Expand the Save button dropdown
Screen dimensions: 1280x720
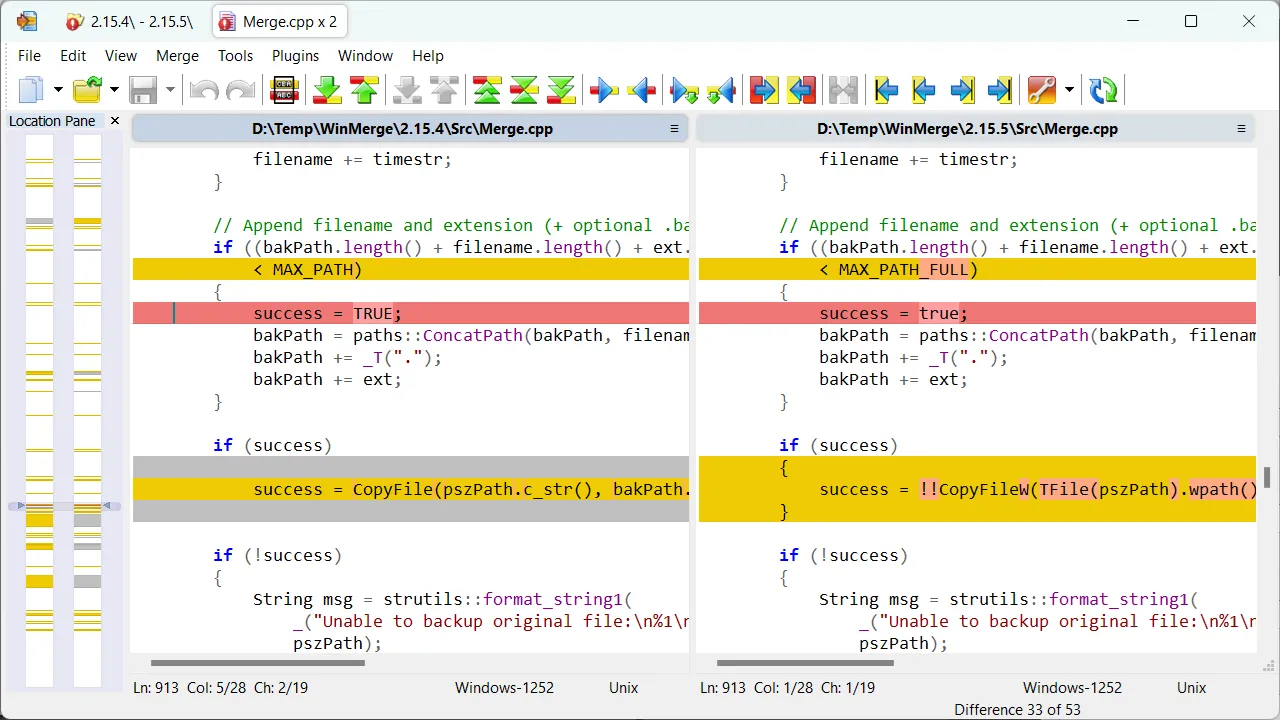tap(170, 91)
